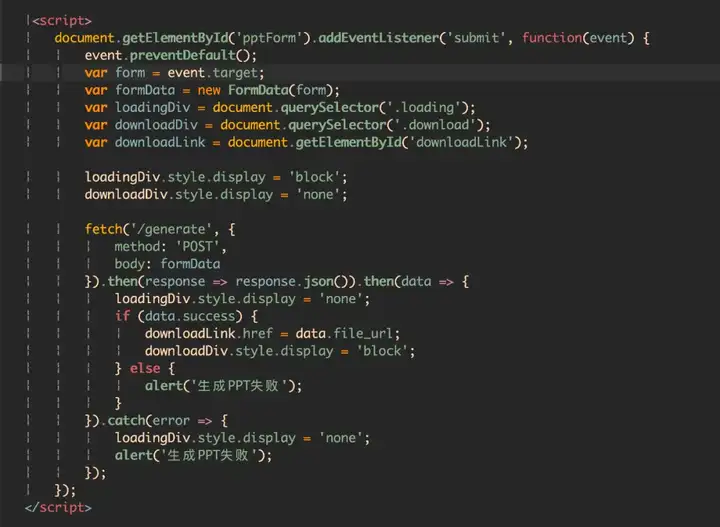Click the '.loading' selector string
The height and width of the screenshot is (527, 720).
pos(424,107)
